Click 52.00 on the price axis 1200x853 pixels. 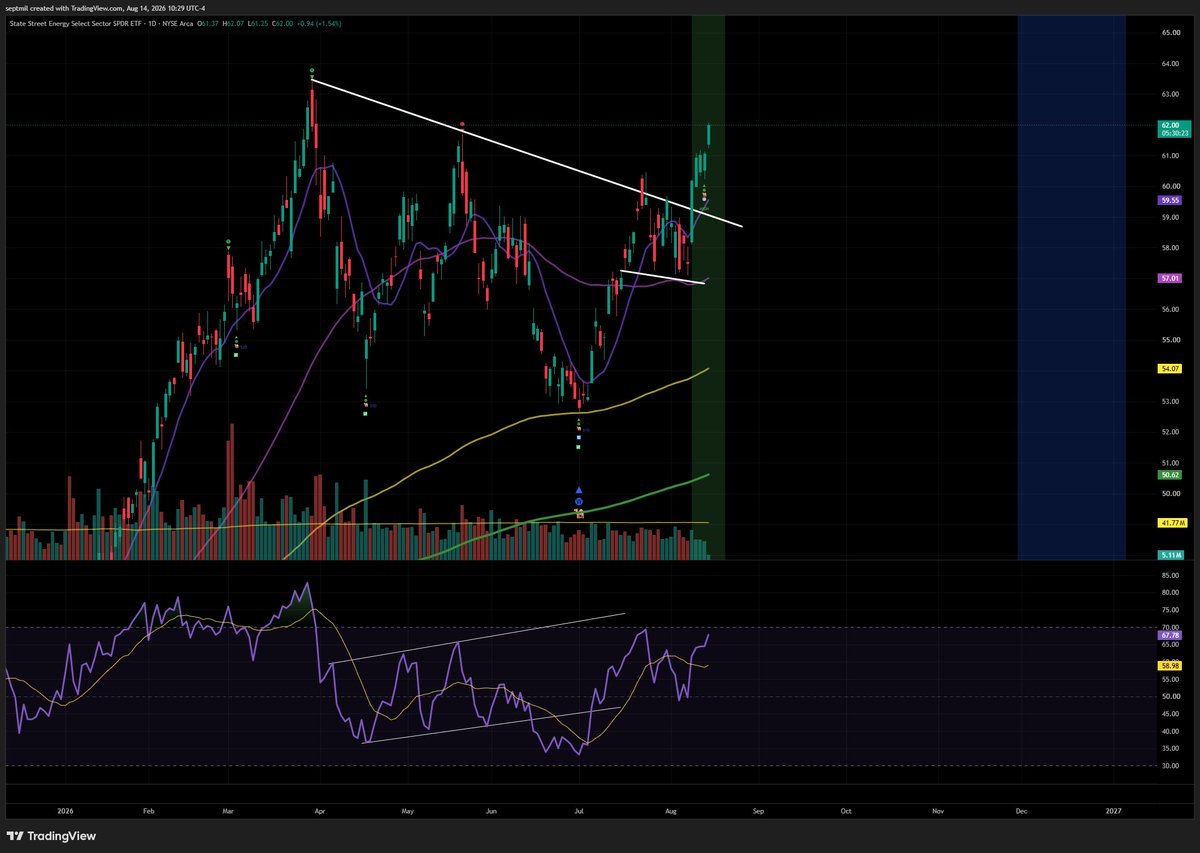coord(1170,432)
